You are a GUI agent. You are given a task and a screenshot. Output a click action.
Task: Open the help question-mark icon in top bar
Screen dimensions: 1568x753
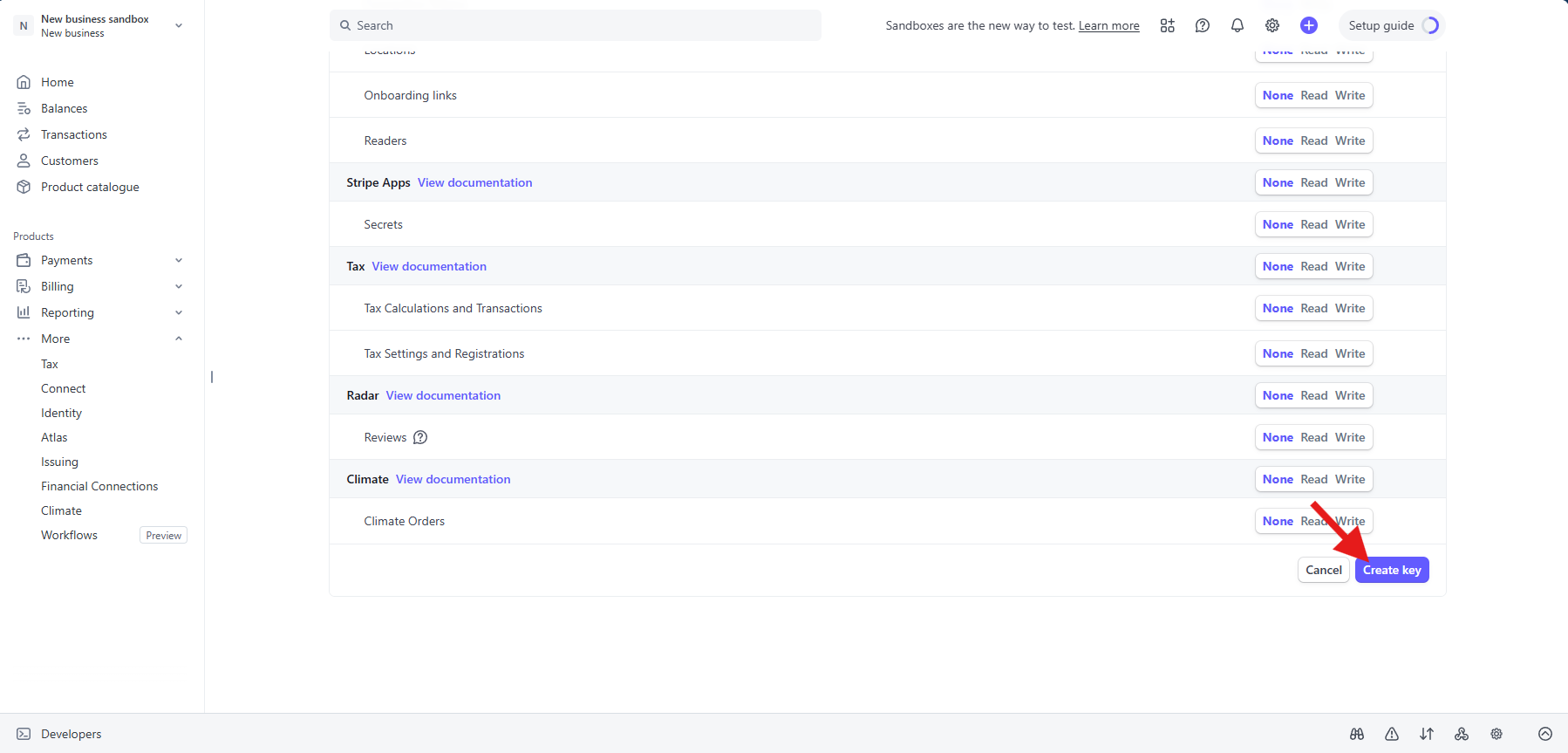(x=1202, y=25)
